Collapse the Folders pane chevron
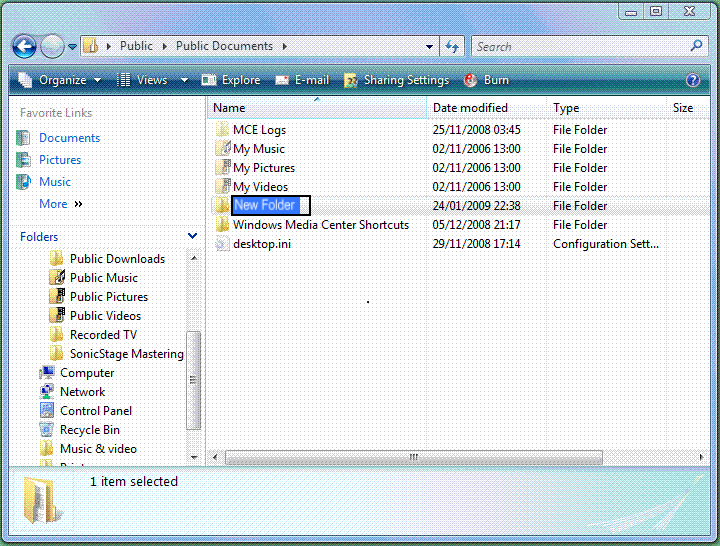 click(x=192, y=236)
